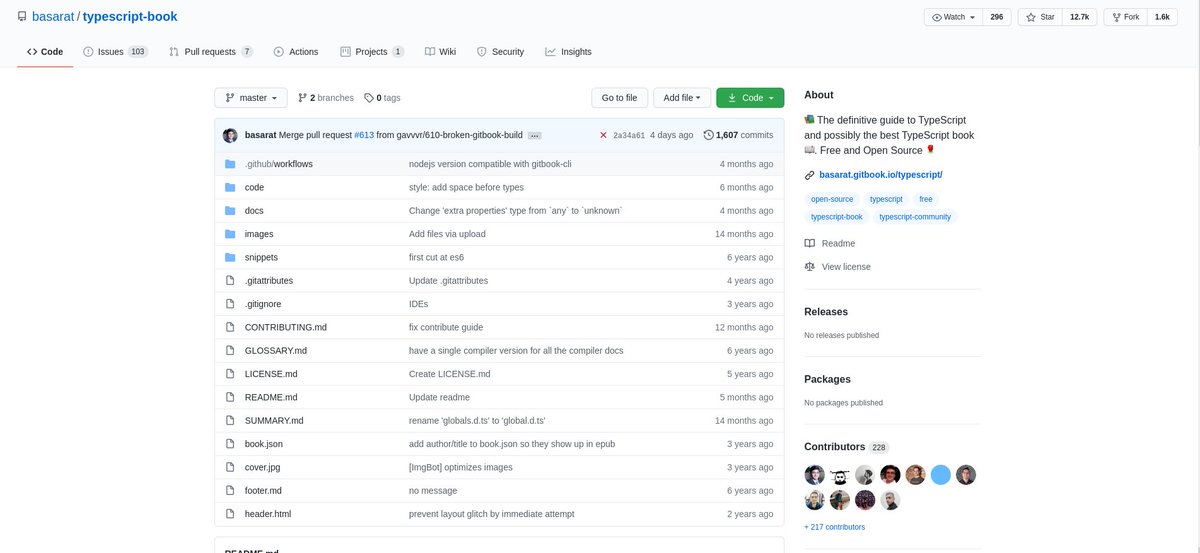Screen dimensions: 1200x553
Task: Click the file icon beside cover.jpg
Action: click(230, 467)
